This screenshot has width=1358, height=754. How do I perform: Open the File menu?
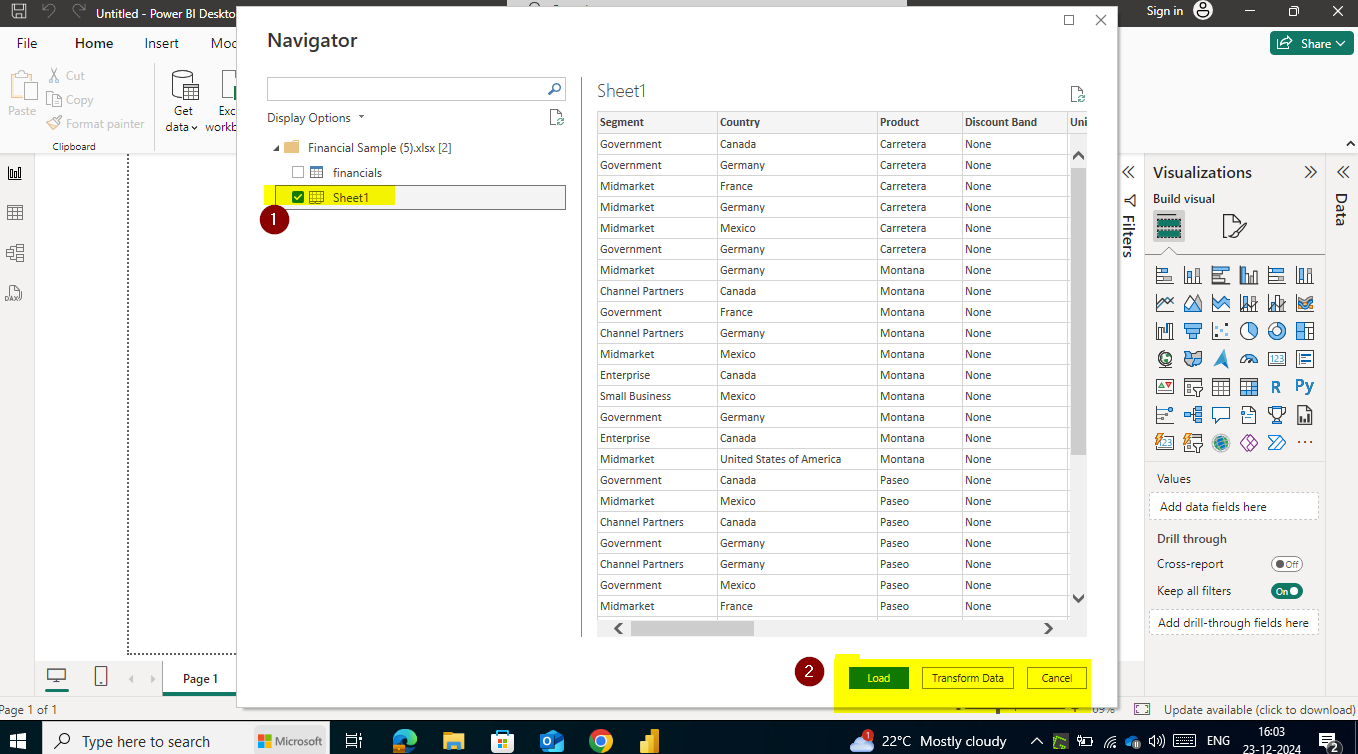[x=27, y=43]
